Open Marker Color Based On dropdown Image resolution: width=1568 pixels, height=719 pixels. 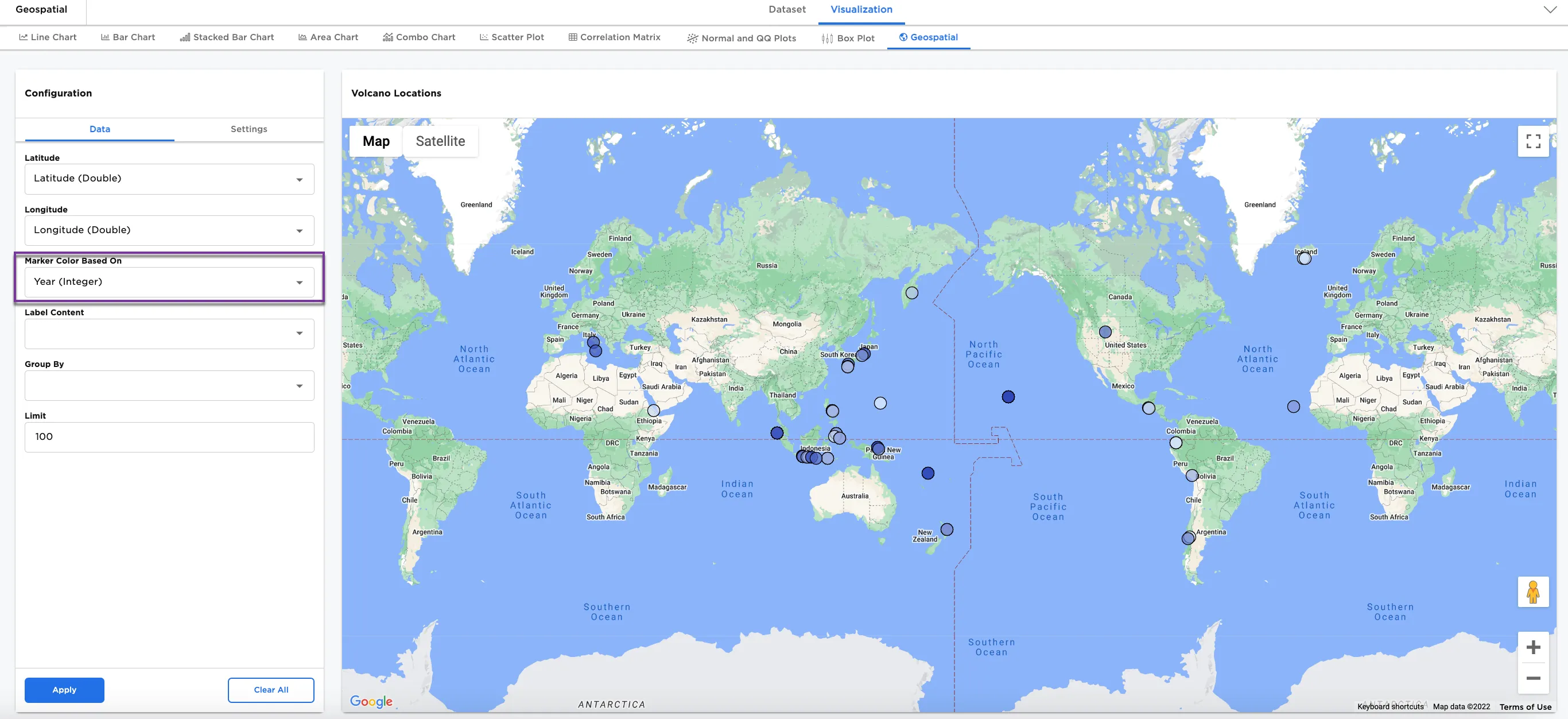point(169,282)
